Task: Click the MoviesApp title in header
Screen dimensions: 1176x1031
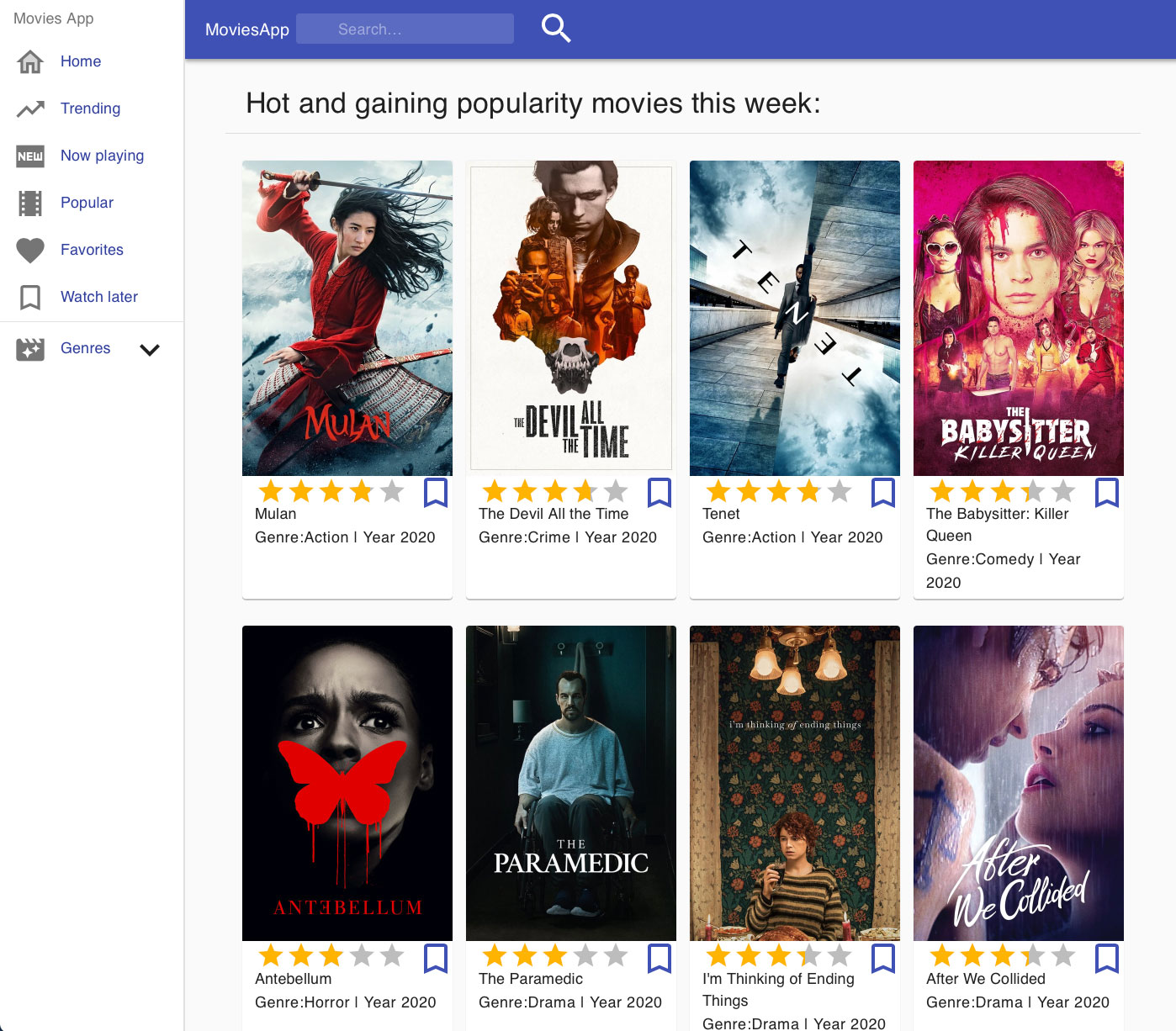Action: [x=247, y=29]
